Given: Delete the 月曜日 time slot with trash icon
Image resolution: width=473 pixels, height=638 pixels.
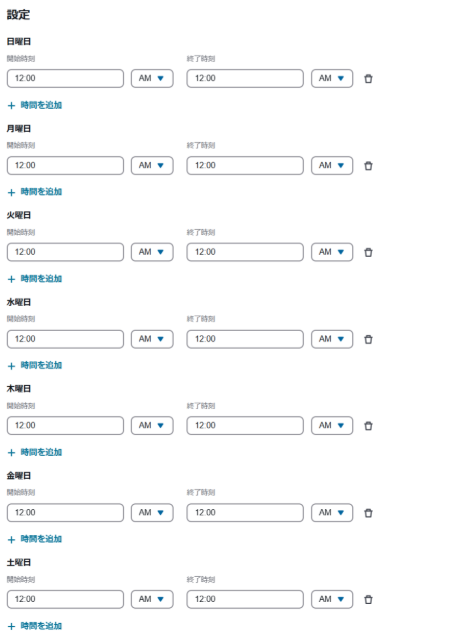Looking at the screenshot, I should 368,166.
